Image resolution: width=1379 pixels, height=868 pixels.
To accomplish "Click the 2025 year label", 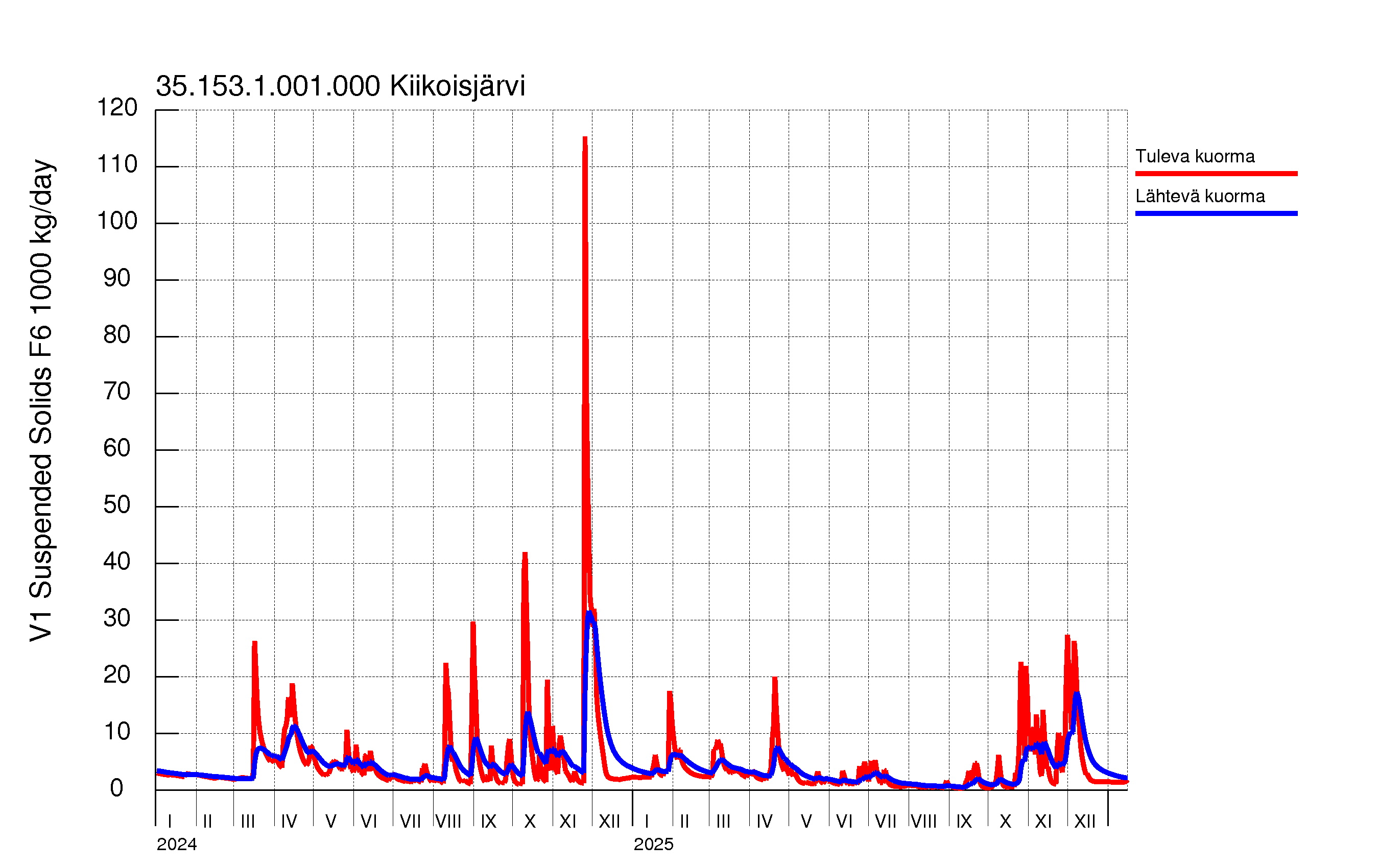I will pyautogui.click(x=653, y=845).
